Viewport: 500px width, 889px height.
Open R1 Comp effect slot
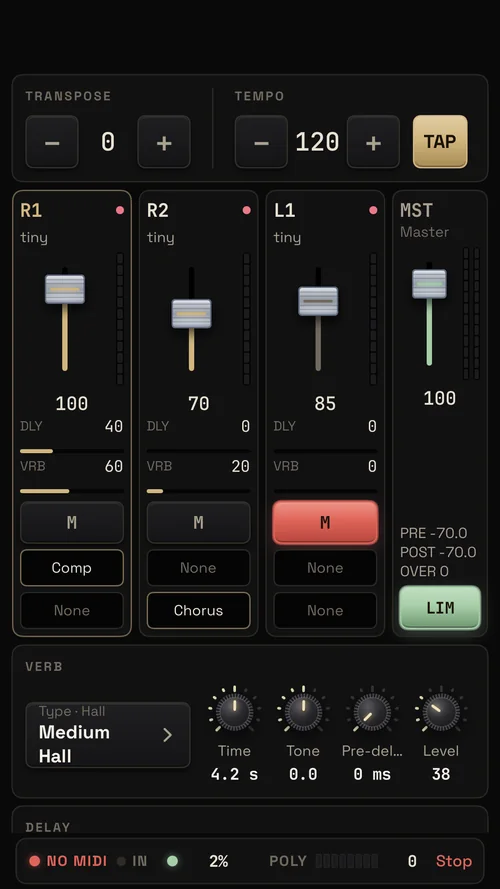click(x=72, y=568)
